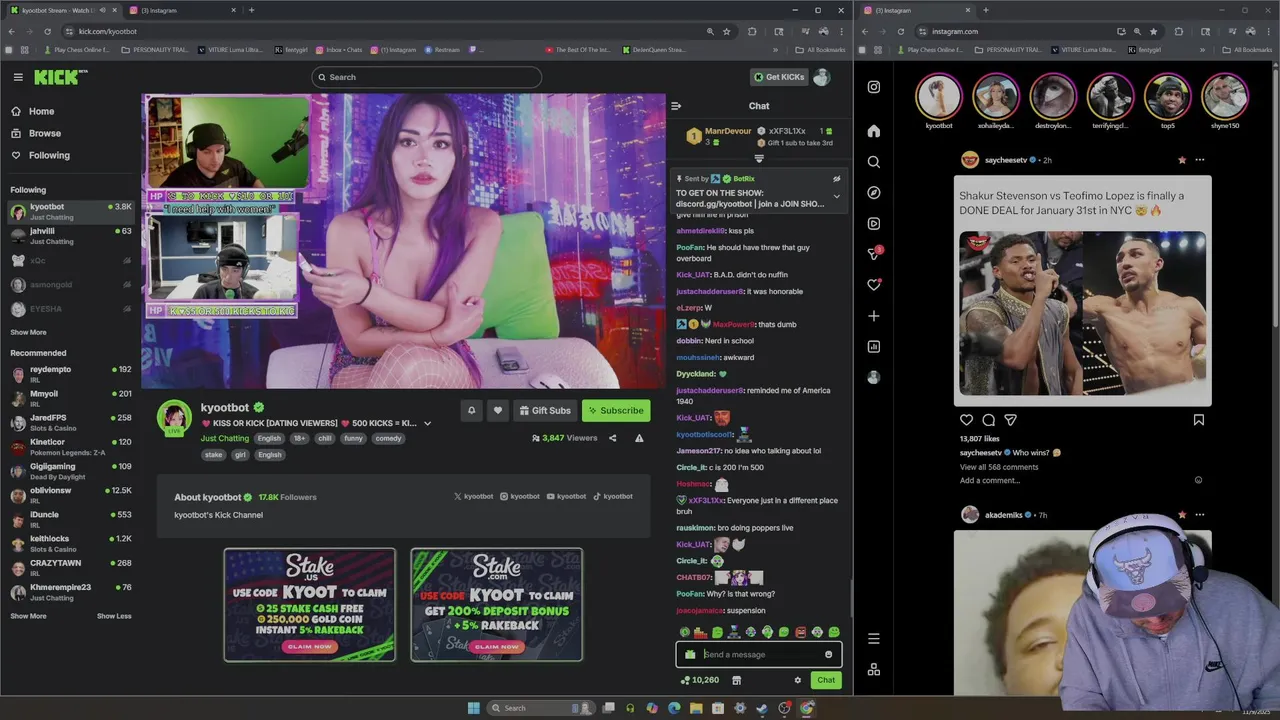1280x720 pixels.
Task: Open Chrome icon on the taskbar
Action: [x=807, y=708]
